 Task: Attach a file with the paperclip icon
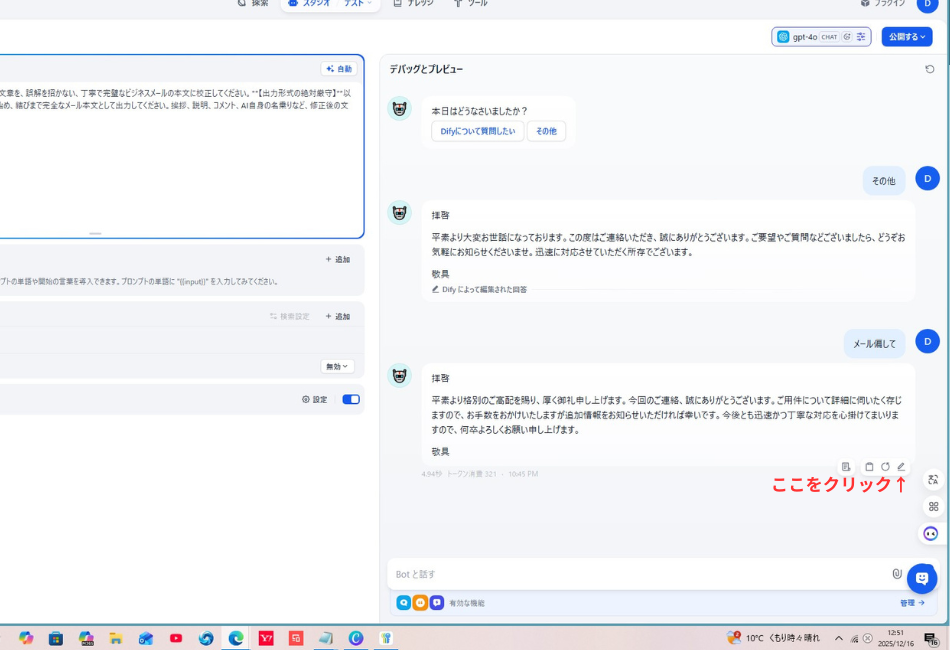click(896, 573)
